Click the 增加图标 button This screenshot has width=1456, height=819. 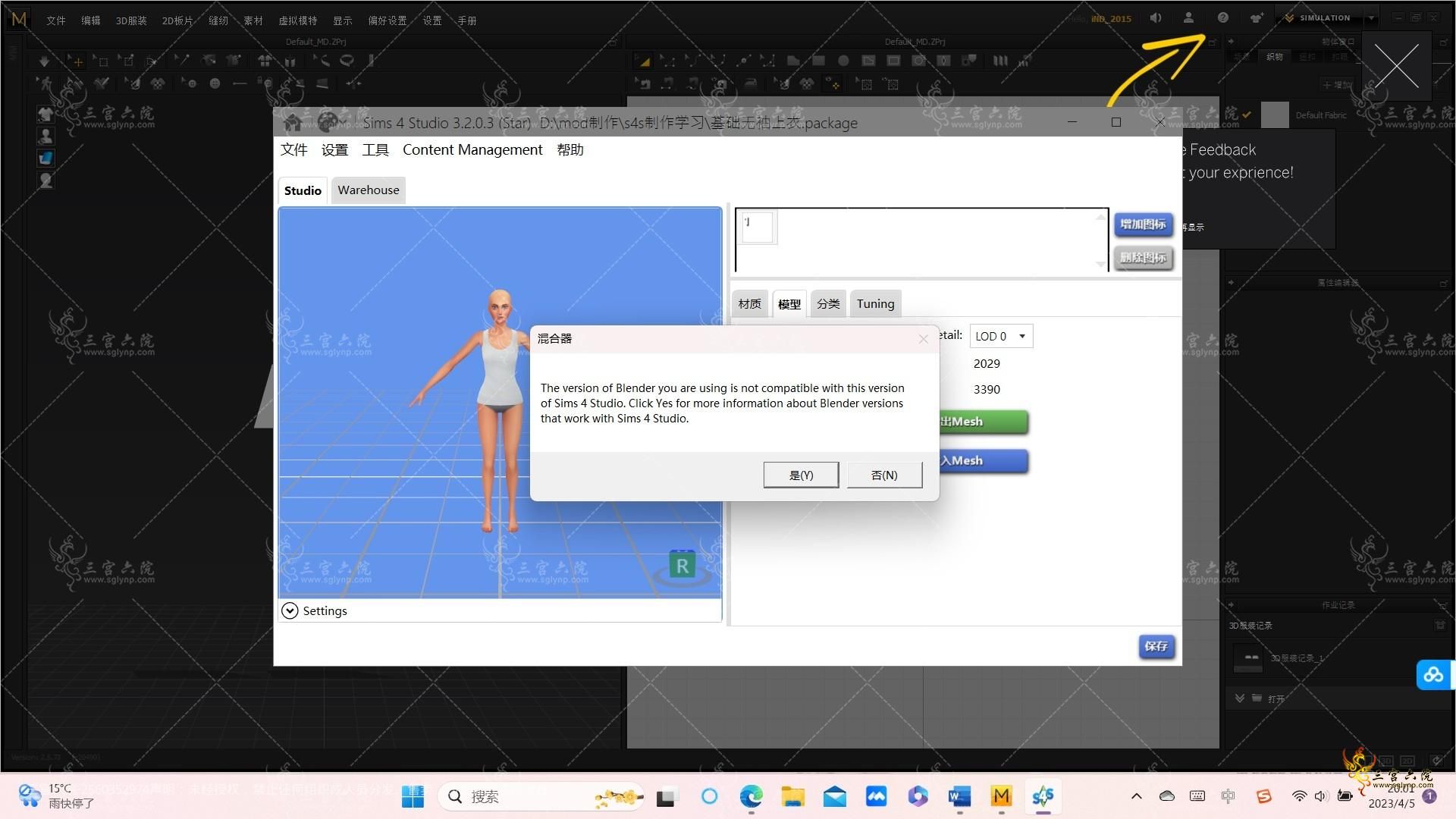(1144, 224)
